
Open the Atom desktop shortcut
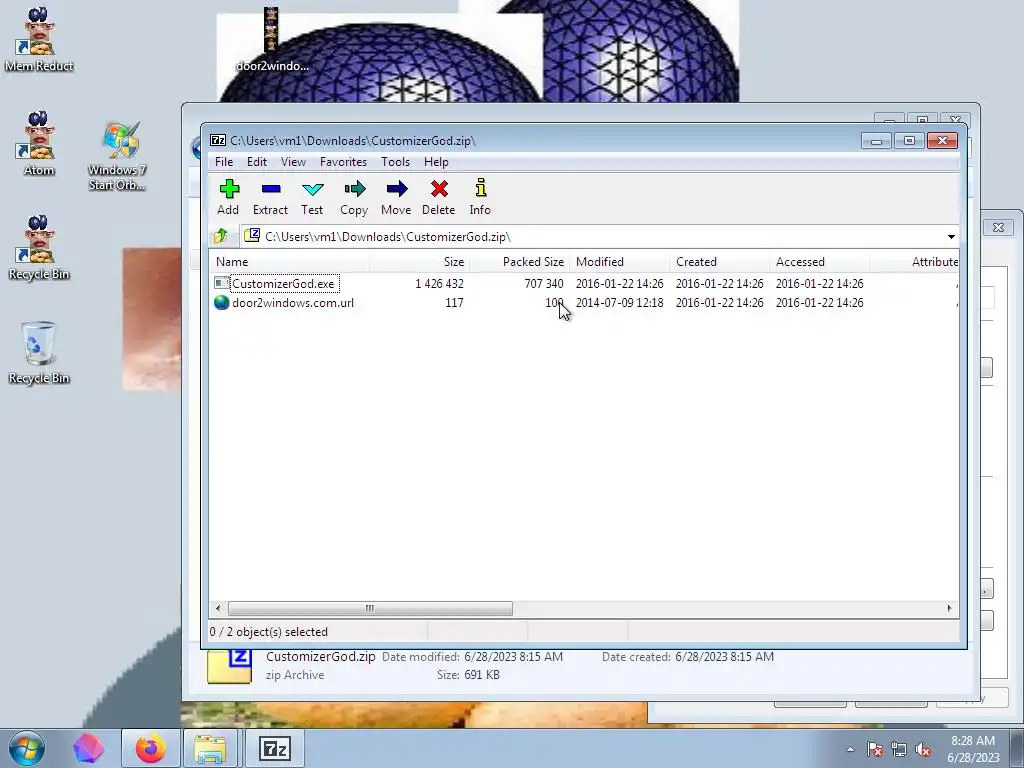click(x=39, y=144)
